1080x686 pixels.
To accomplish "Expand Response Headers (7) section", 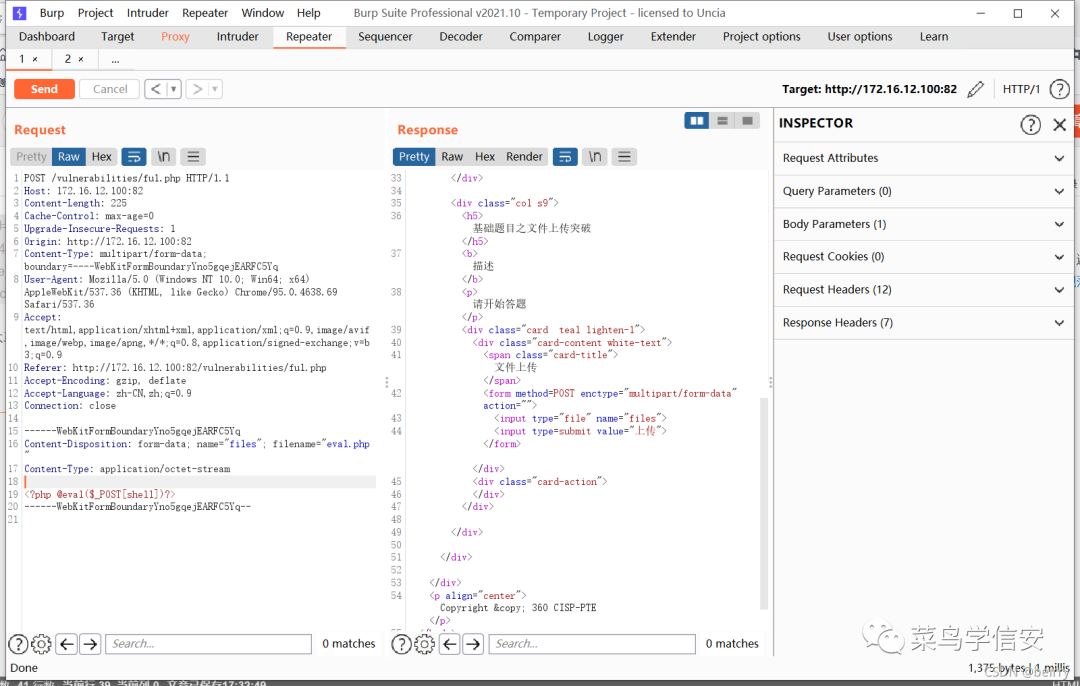I will click(923, 322).
